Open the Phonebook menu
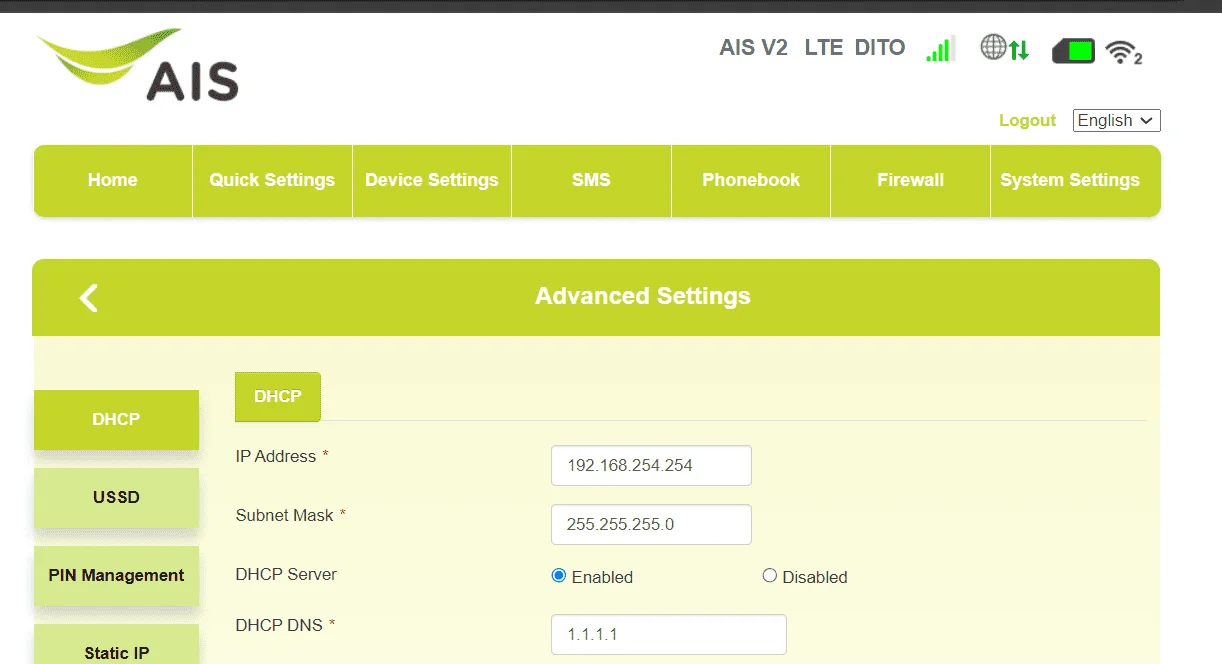The image size is (1222, 664). coord(751,181)
